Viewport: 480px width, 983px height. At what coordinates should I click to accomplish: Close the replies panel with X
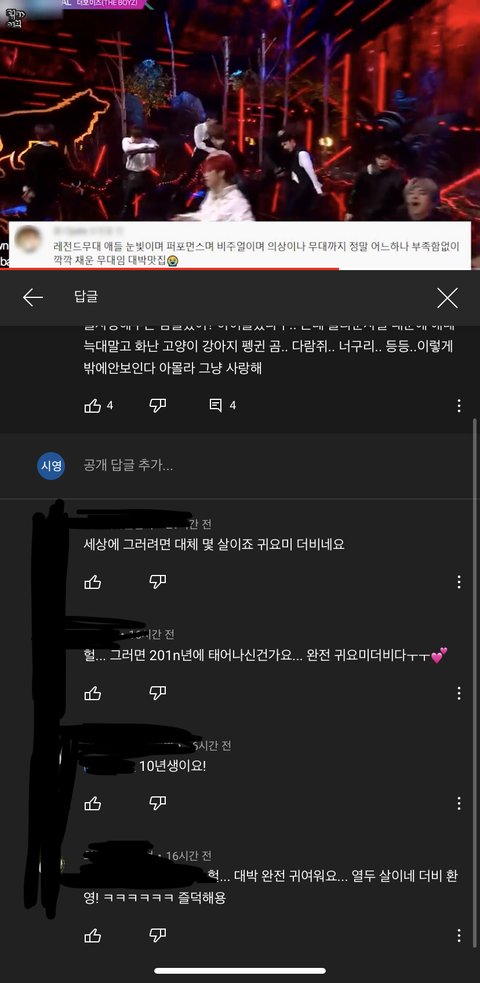click(447, 298)
